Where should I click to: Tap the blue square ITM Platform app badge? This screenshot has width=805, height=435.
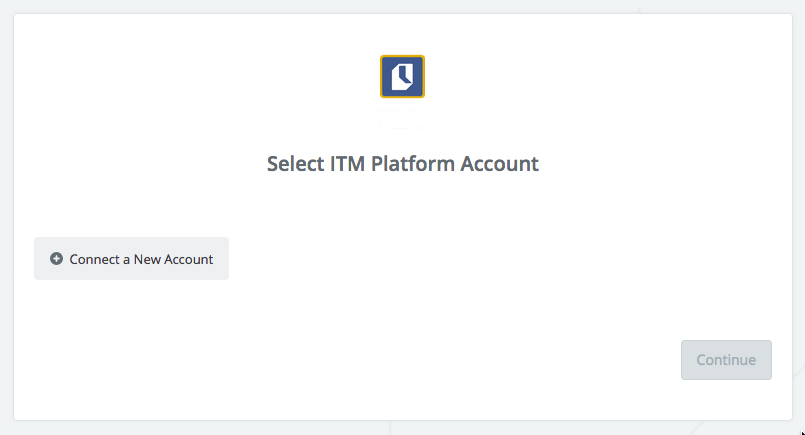click(x=402, y=77)
